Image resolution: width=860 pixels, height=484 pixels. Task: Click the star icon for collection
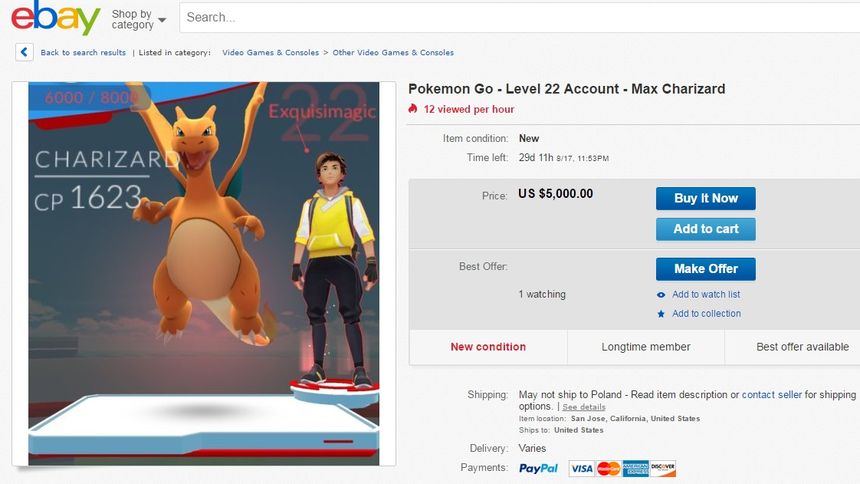[x=661, y=314]
